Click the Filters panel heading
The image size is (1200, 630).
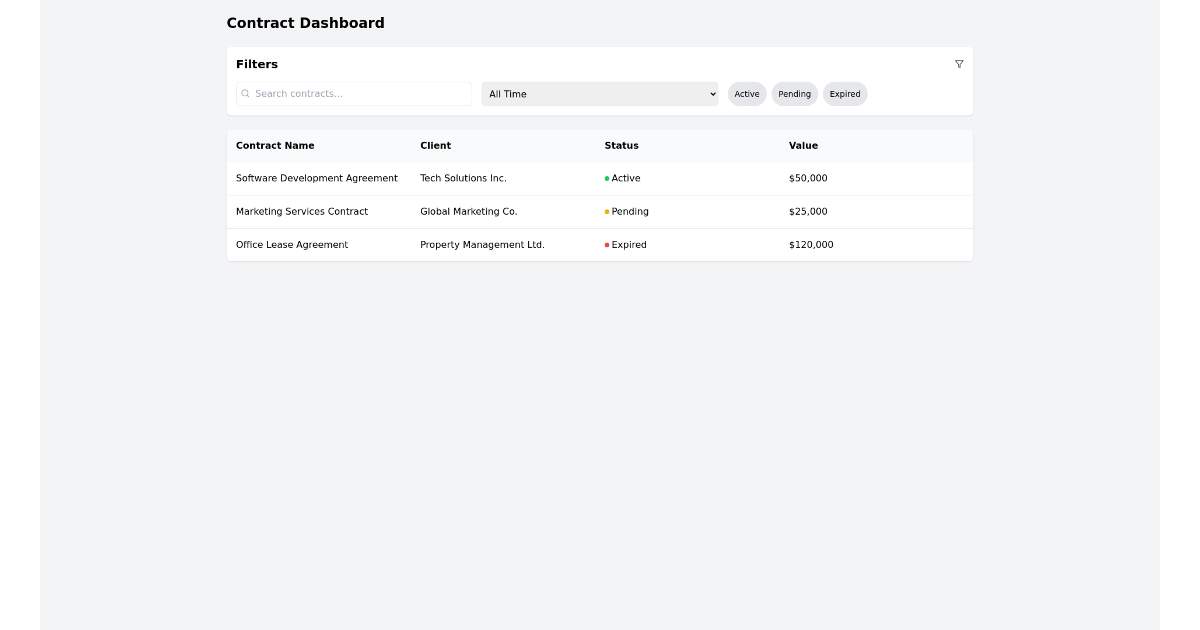257,64
